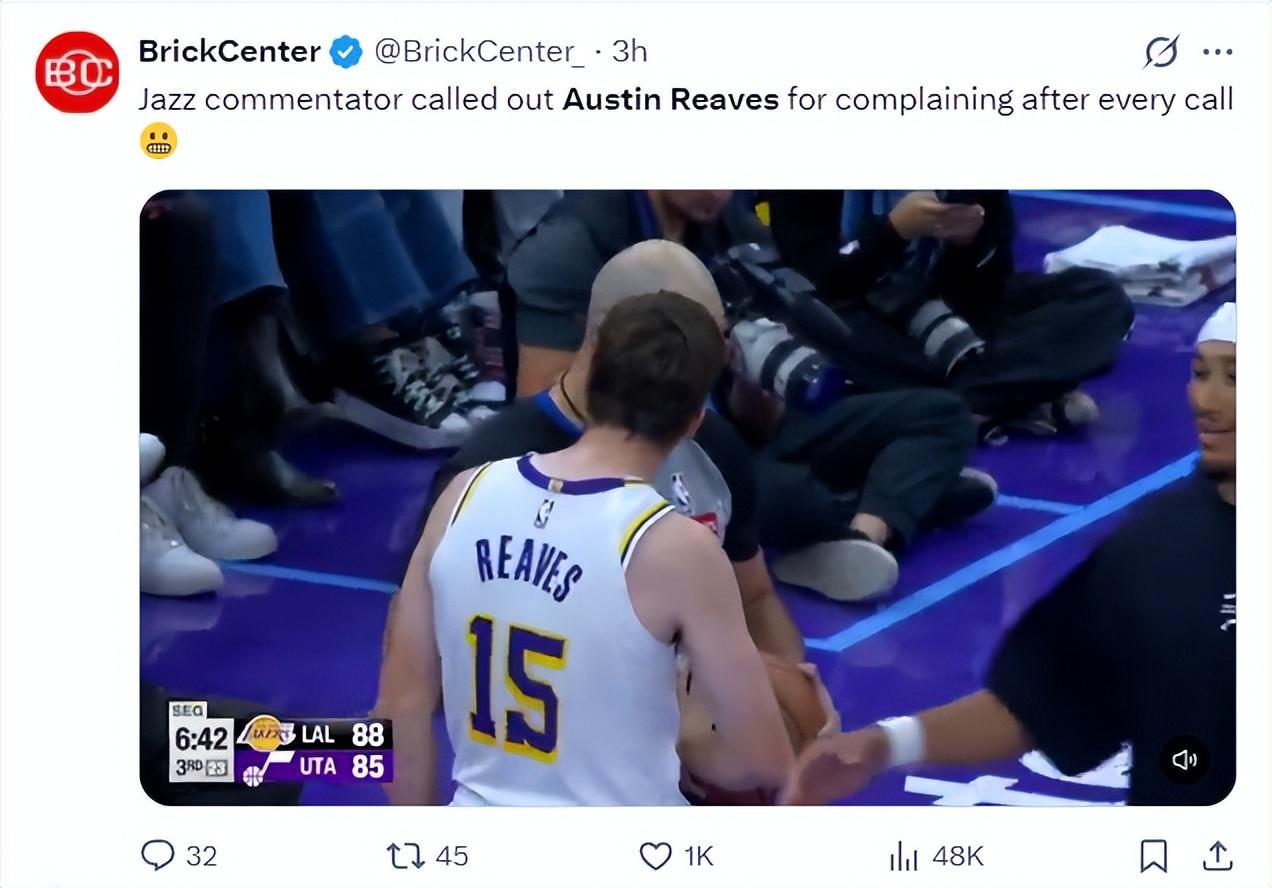This screenshot has height=888, width=1272.
Task: Click the blue verified badge
Action: tap(346, 51)
